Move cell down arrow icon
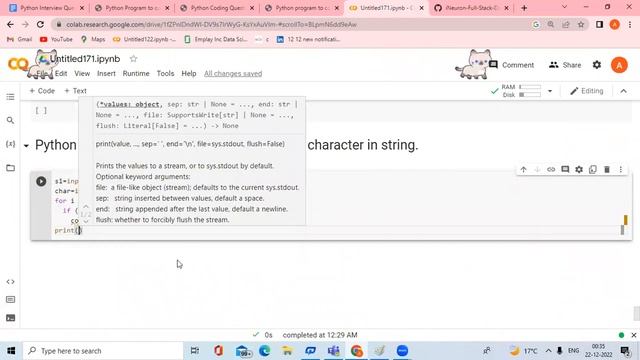 tap(538, 169)
